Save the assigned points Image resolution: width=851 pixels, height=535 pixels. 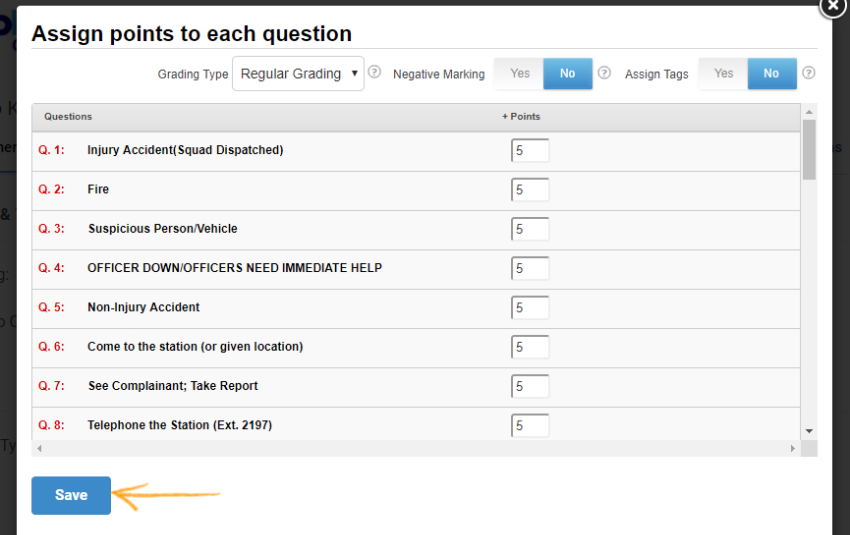tap(71, 495)
